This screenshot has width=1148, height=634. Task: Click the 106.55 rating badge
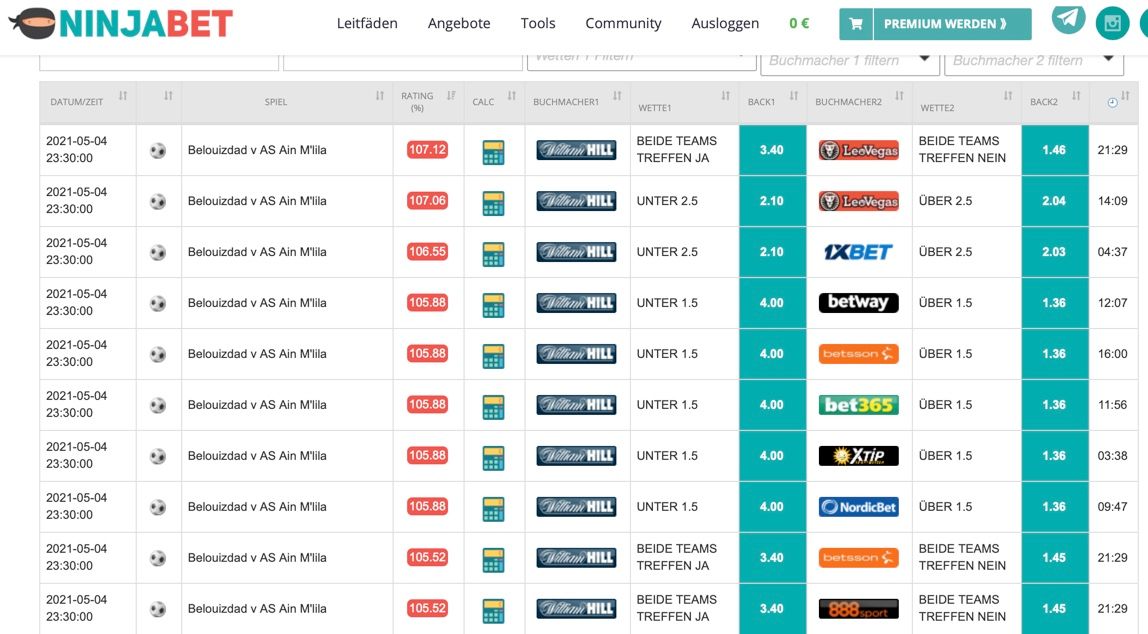(x=428, y=252)
